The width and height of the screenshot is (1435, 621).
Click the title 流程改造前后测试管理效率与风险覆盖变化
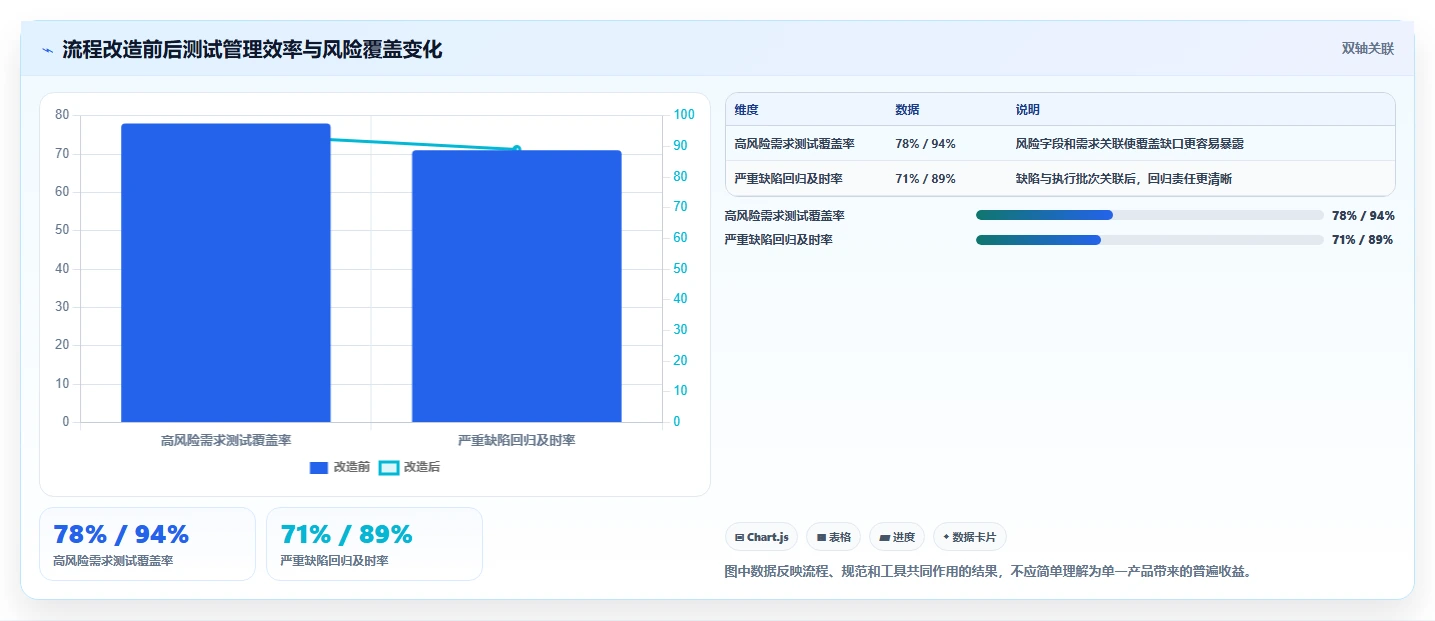[x=252, y=49]
